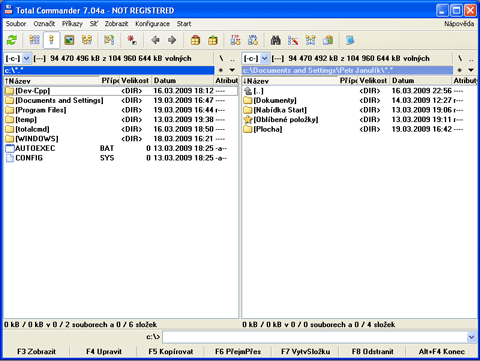Image resolution: width=480 pixels, height=361 pixels.
Task: Open the FTP connect icon
Action: point(235,40)
